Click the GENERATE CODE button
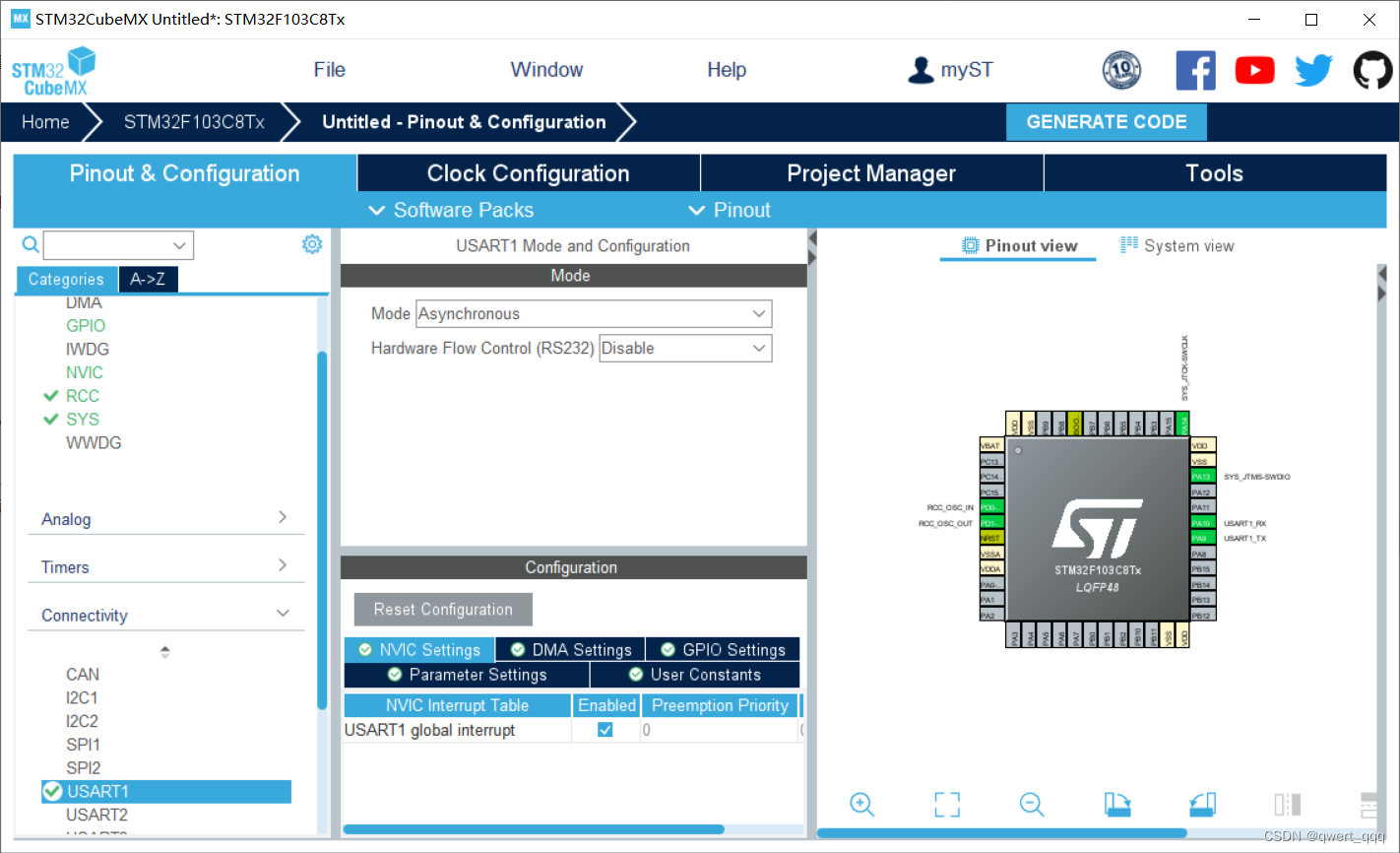The image size is (1400, 853). coord(1107,122)
